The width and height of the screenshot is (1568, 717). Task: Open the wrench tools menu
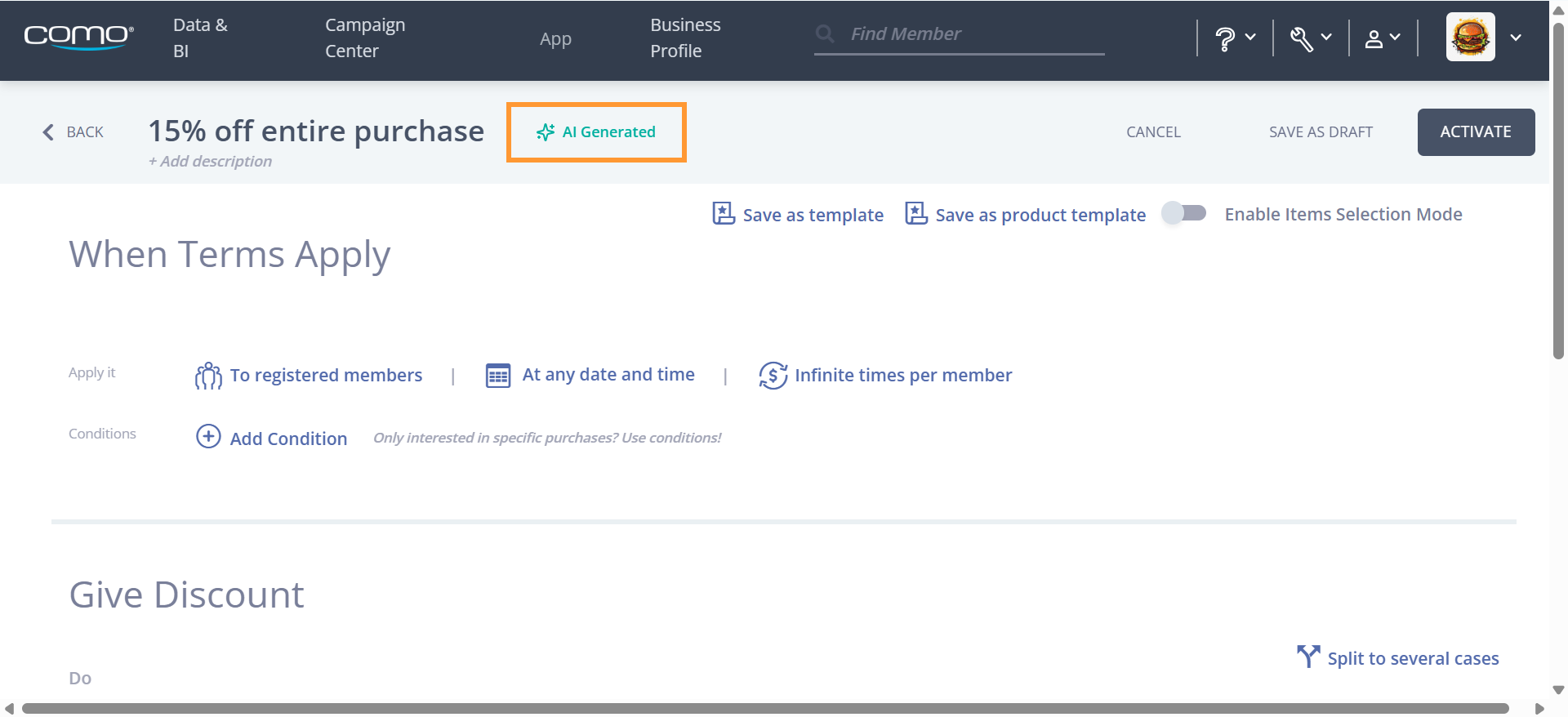tap(1302, 38)
